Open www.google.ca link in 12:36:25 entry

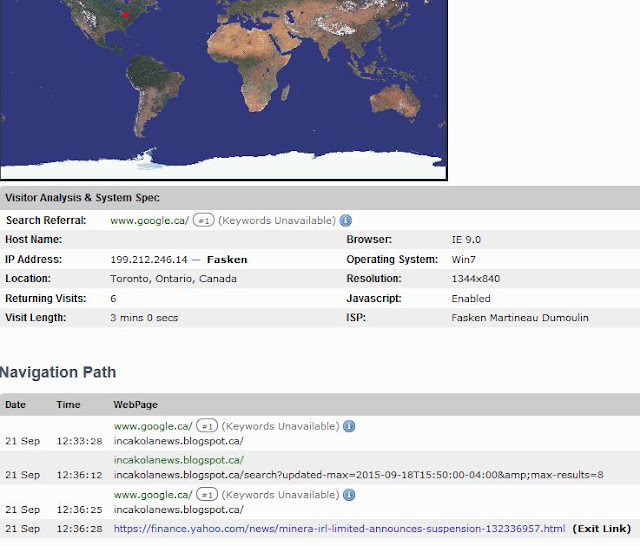[x=153, y=495]
